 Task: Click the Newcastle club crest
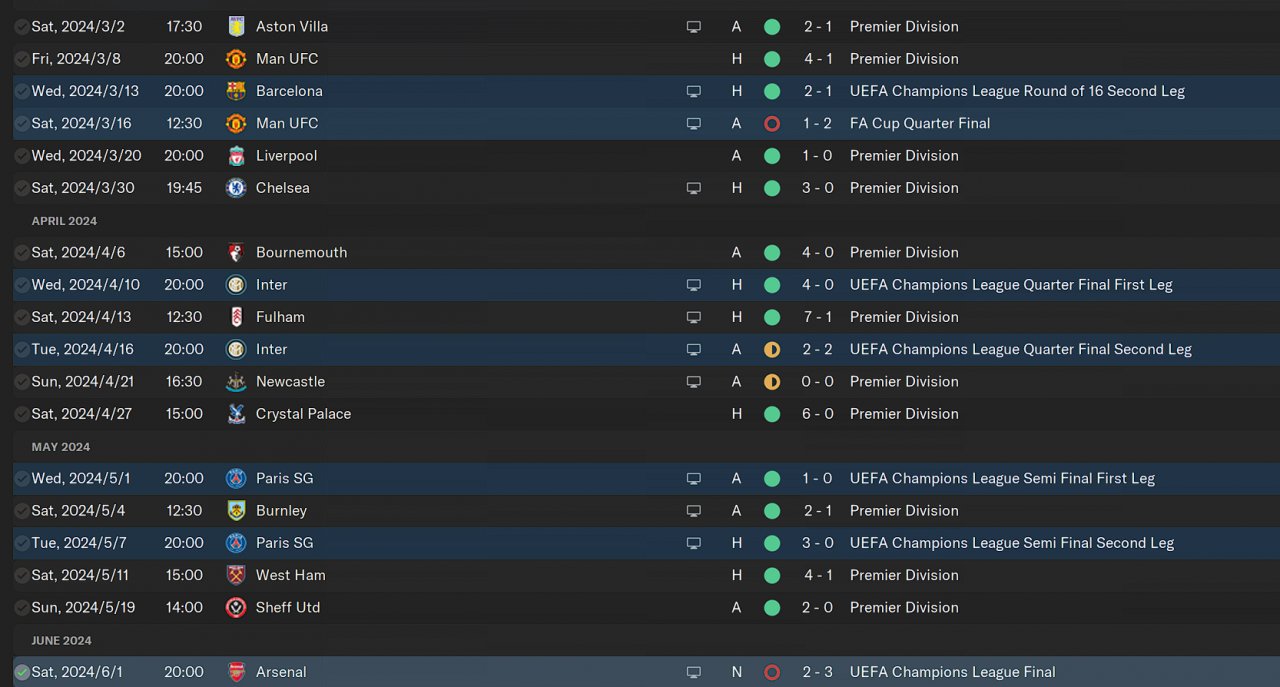tap(236, 382)
